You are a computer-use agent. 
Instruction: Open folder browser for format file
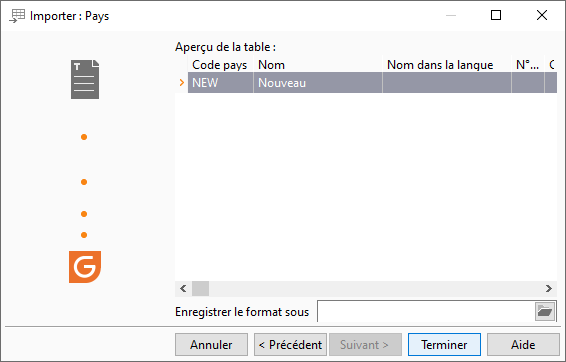(x=545, y=311)
